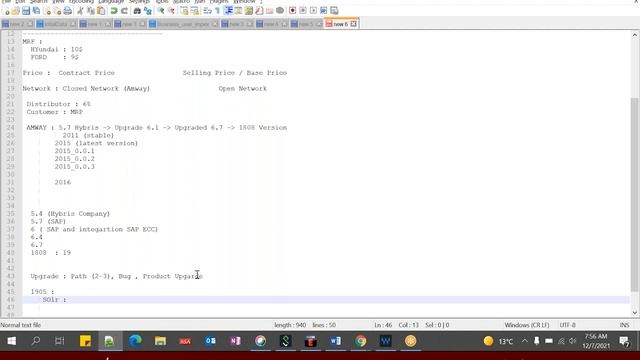
Task: Toggle the Function List panel icon
Action: 259,11
